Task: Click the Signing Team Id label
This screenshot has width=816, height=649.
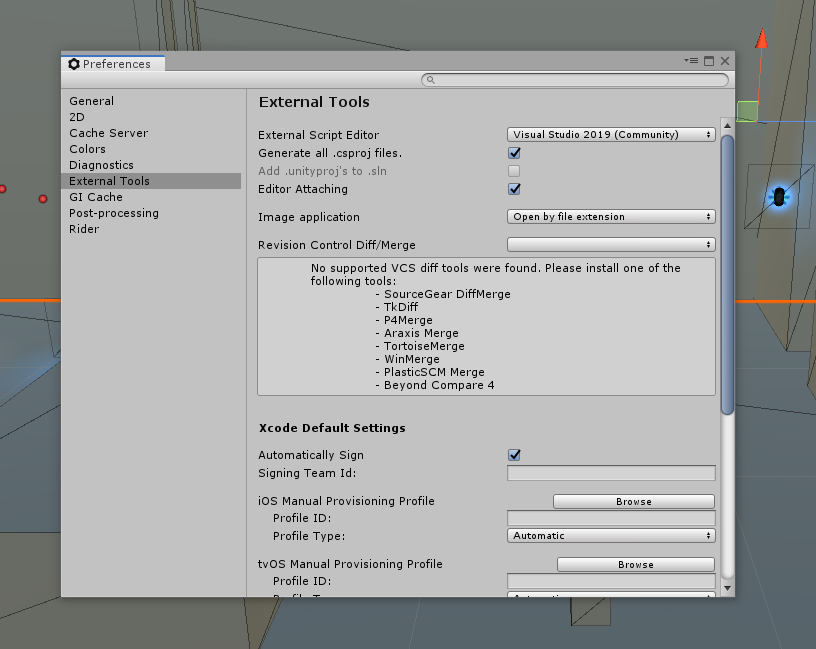Action: (x=307, y=473)
